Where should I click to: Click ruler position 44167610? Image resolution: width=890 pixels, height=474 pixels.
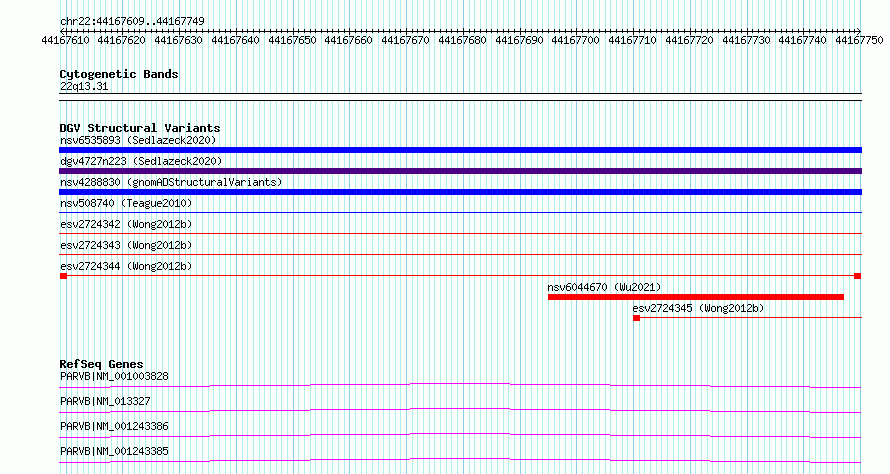pyautogui.click(x=65, y=40)
